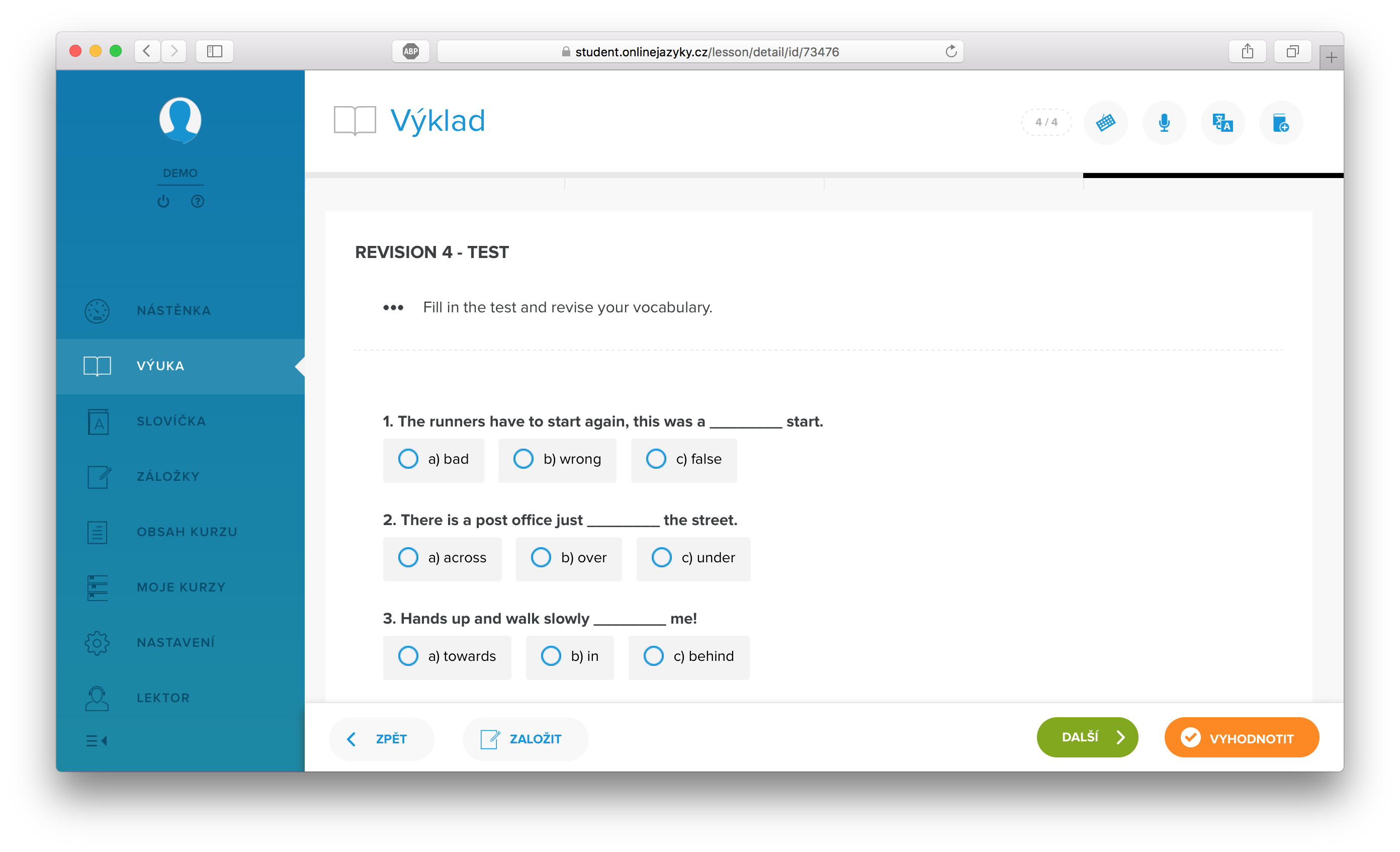Click the microphone recording icon
This screenshot has width=1400, height=852.
coord(1164,122)
